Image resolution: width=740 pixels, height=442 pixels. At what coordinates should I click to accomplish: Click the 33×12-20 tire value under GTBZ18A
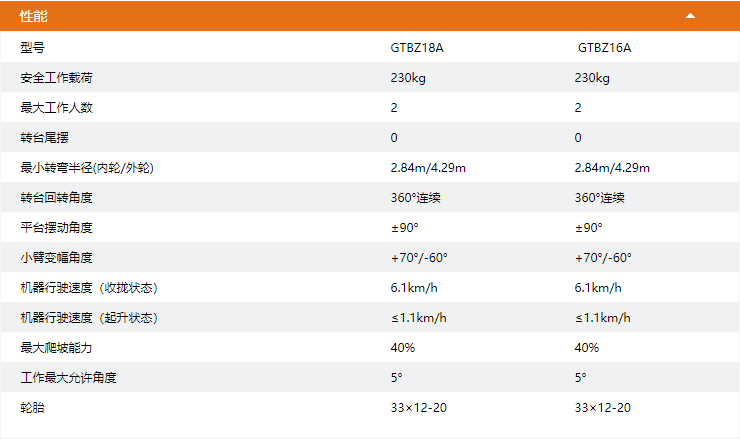pos(418,407)
